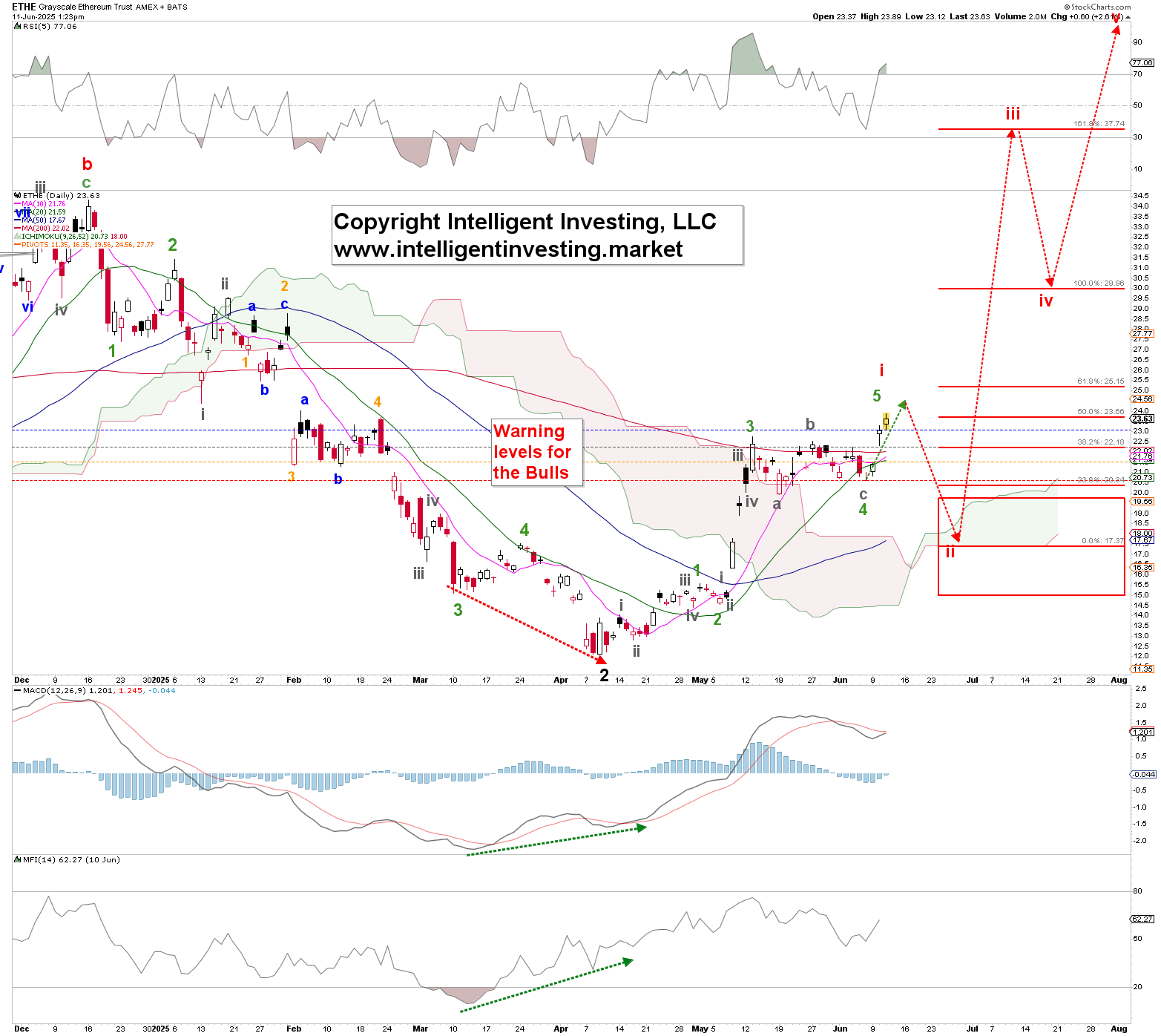Click the orange 16.35 pivot axis tag
Viewport: 1161px width, 1036px height.
1143,568
